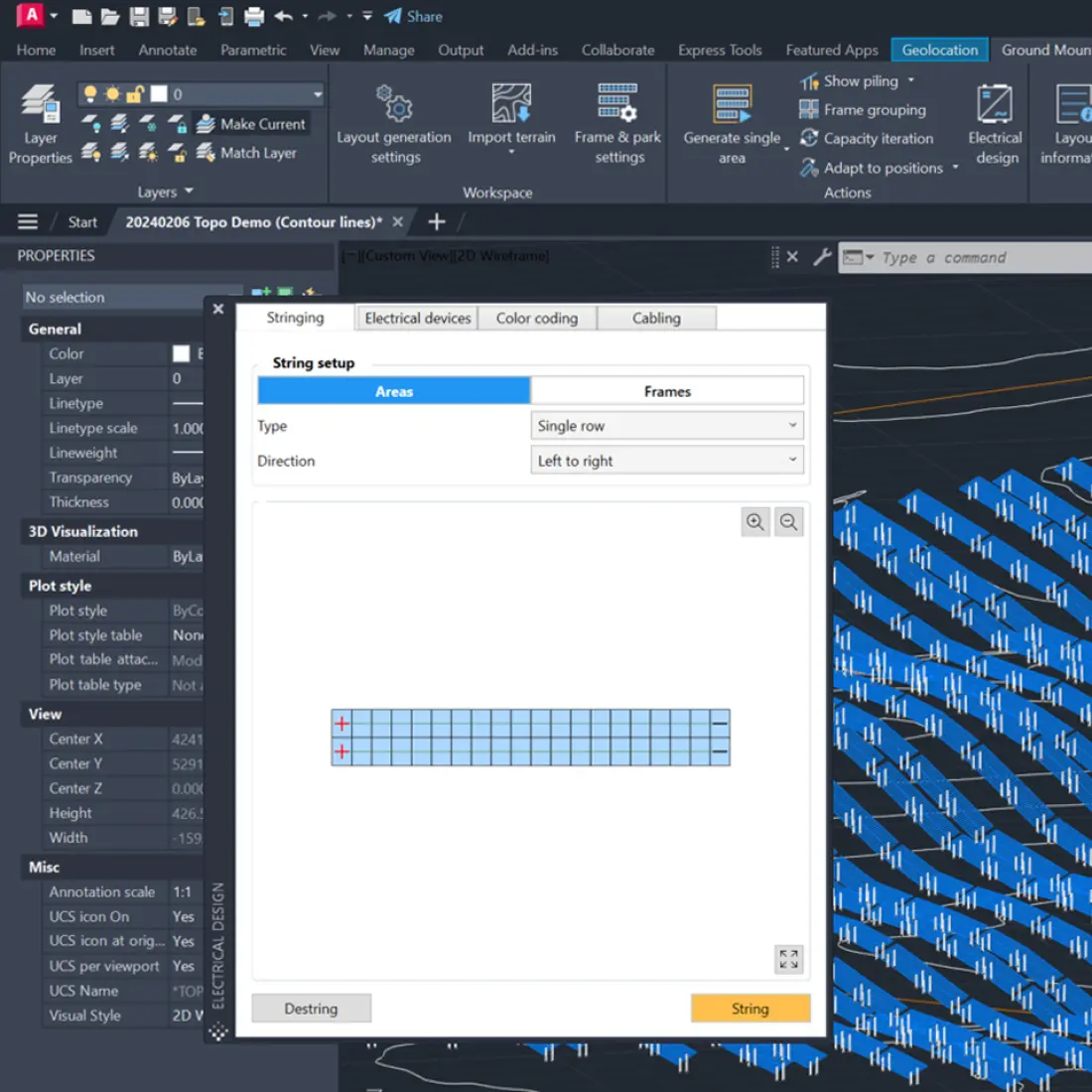This screenshot has width=1092, height=1092.
Task: Click the Frame grouping action
Action: pyautogui.click(x=863, y=109)
